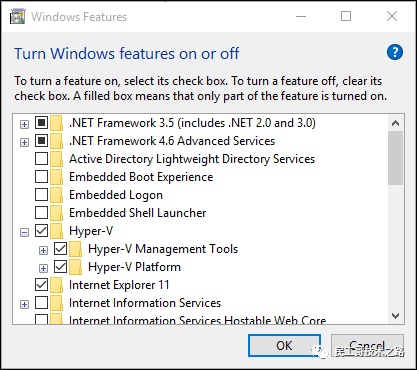Click the scrollbar down arrow in features list
Screen dimensions: 417x370
click(396, 315)
